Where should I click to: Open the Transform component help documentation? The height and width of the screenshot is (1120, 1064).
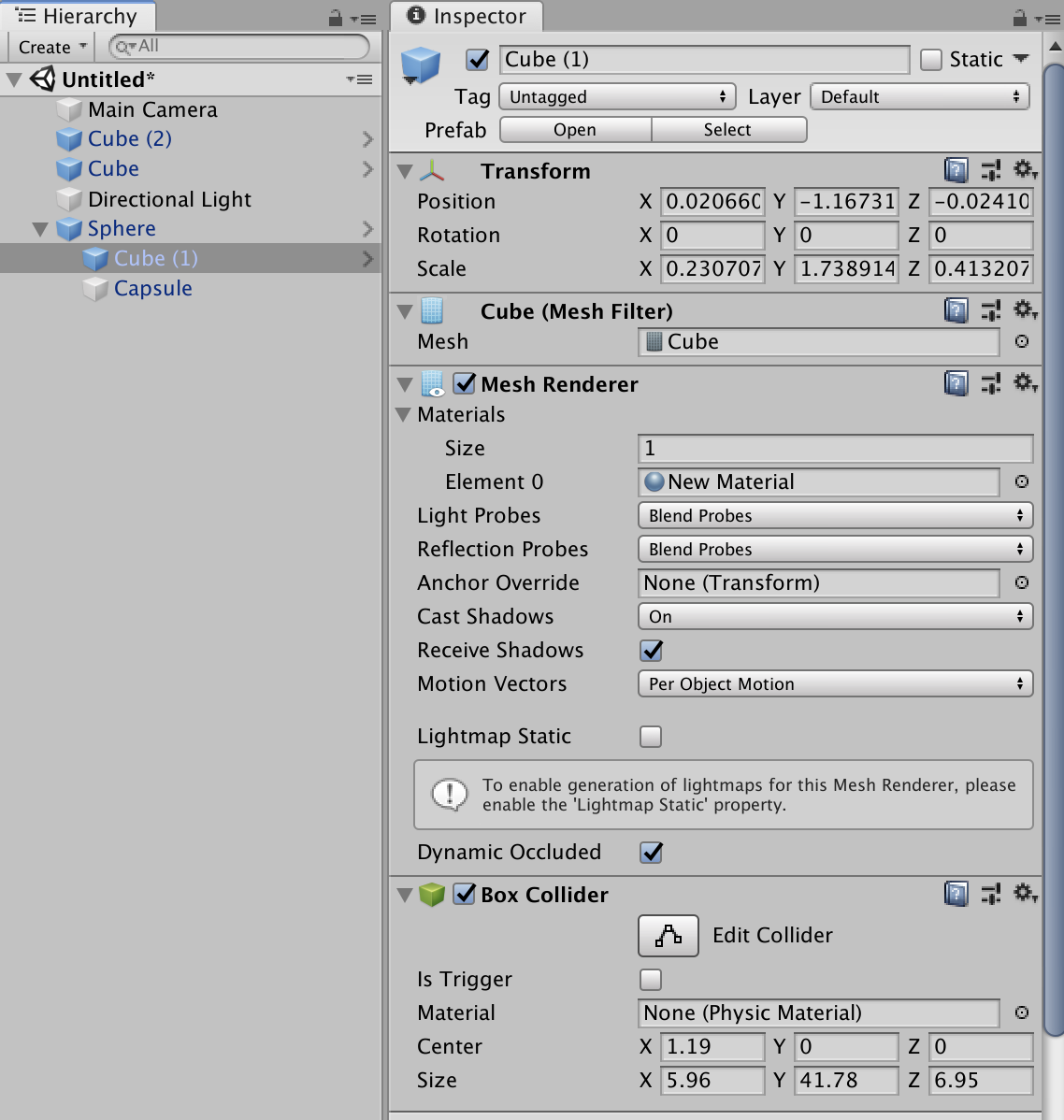tap(956, 170)
